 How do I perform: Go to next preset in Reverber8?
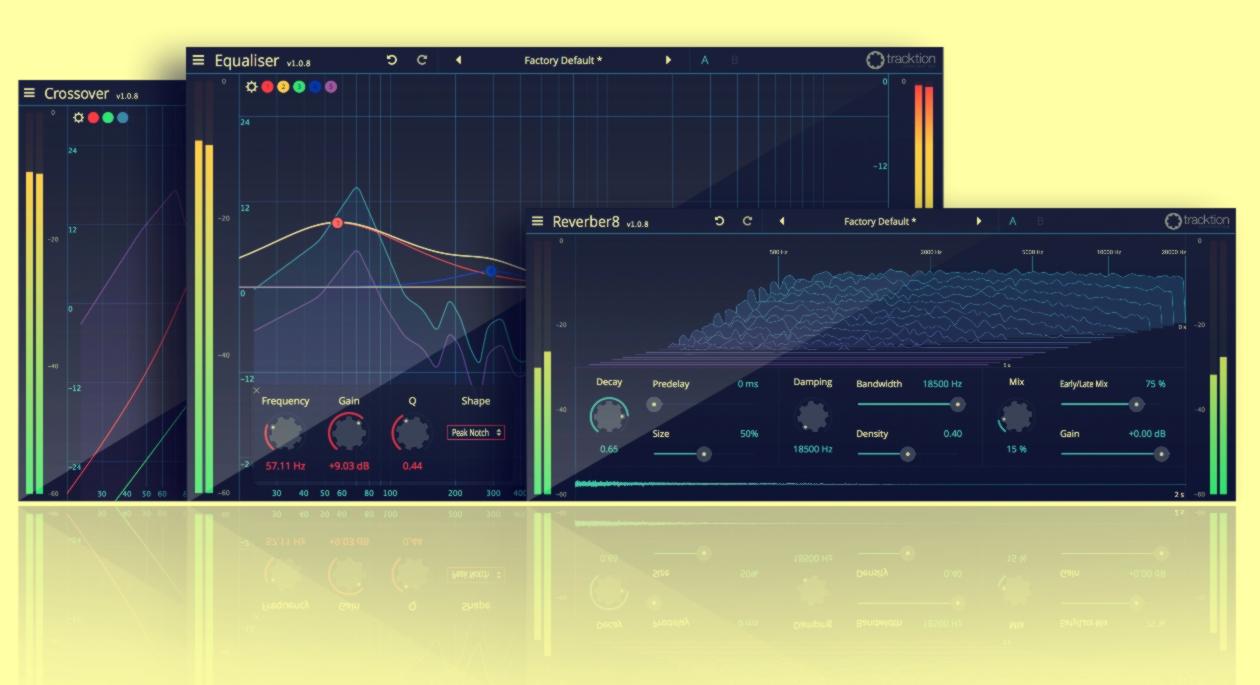point(979,221)
